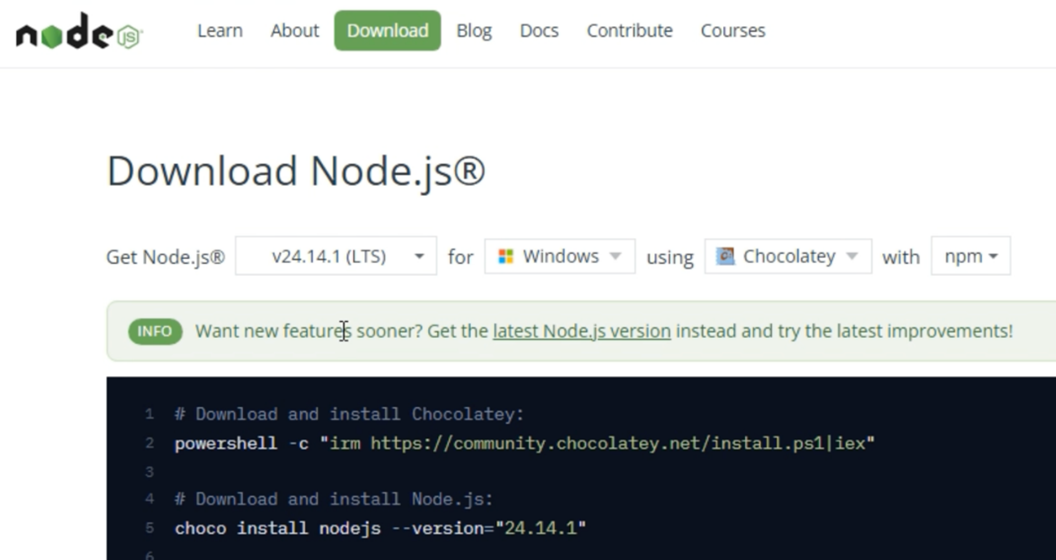The width and height of the screenshot is (1056, 560).
Task: Click the '# Download and install Node.js:' comment
Action: (x=333, y=499)
